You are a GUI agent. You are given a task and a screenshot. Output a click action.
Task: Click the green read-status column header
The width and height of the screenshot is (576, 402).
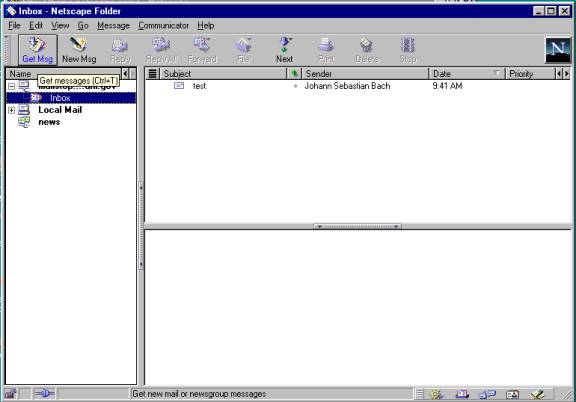point(294,74)
